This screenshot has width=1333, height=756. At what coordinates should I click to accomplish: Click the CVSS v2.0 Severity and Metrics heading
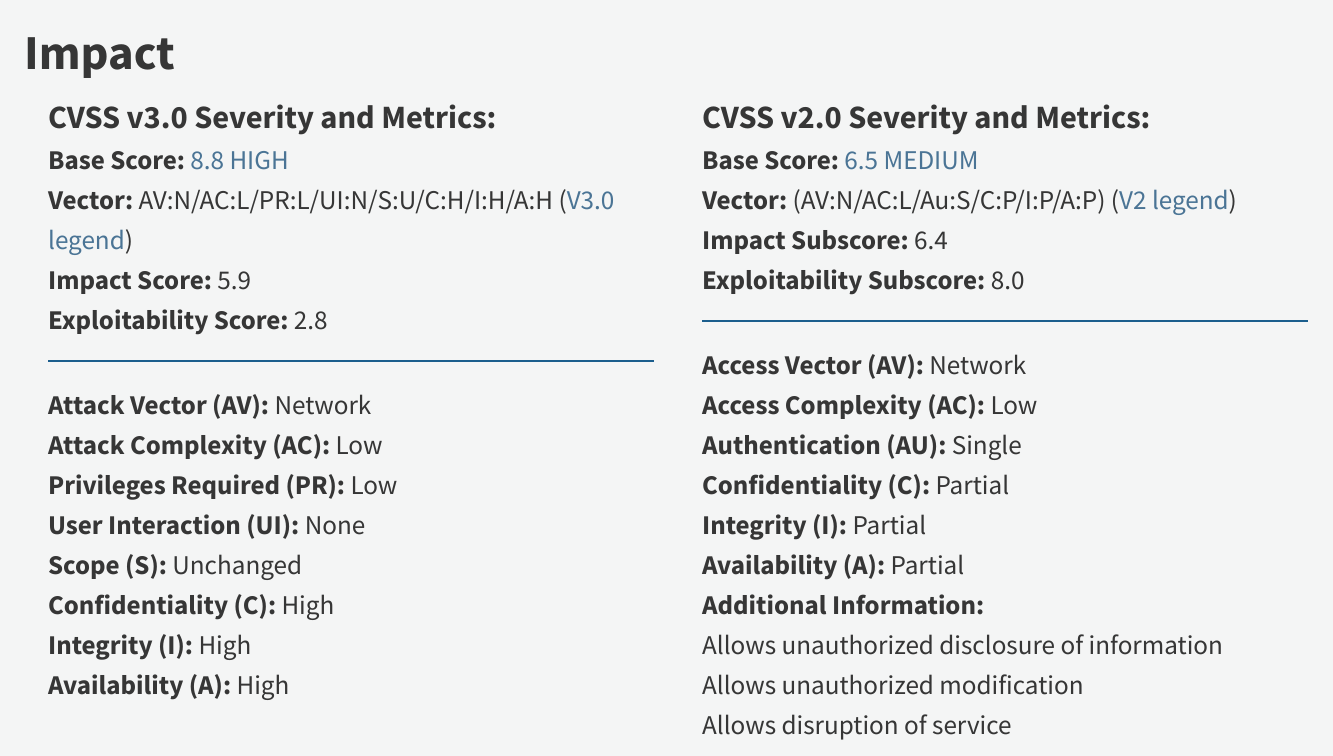click(926, 118)
